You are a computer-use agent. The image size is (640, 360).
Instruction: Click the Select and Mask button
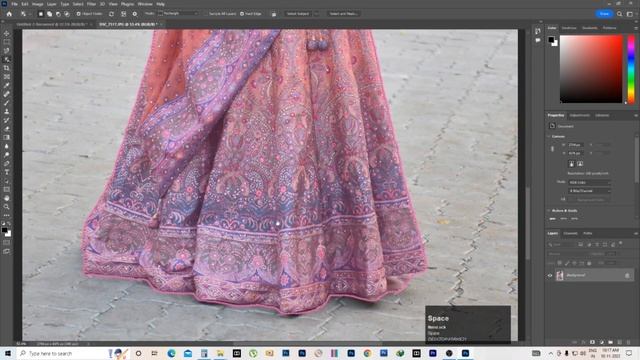(344, 14)
